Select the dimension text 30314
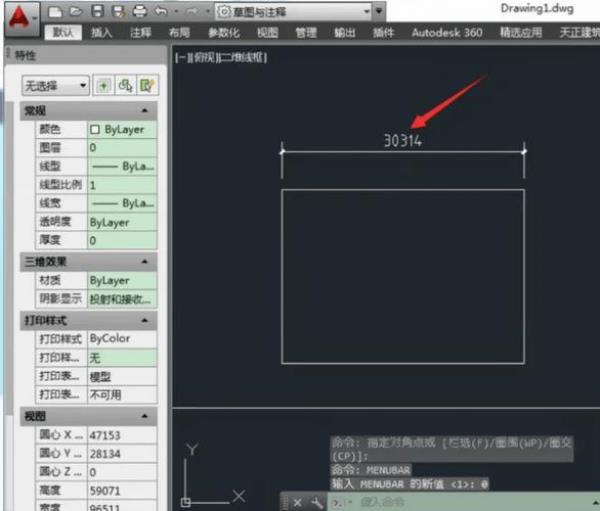Image resolution: width=600 pixels, height=511 pixels. [403, 141]
